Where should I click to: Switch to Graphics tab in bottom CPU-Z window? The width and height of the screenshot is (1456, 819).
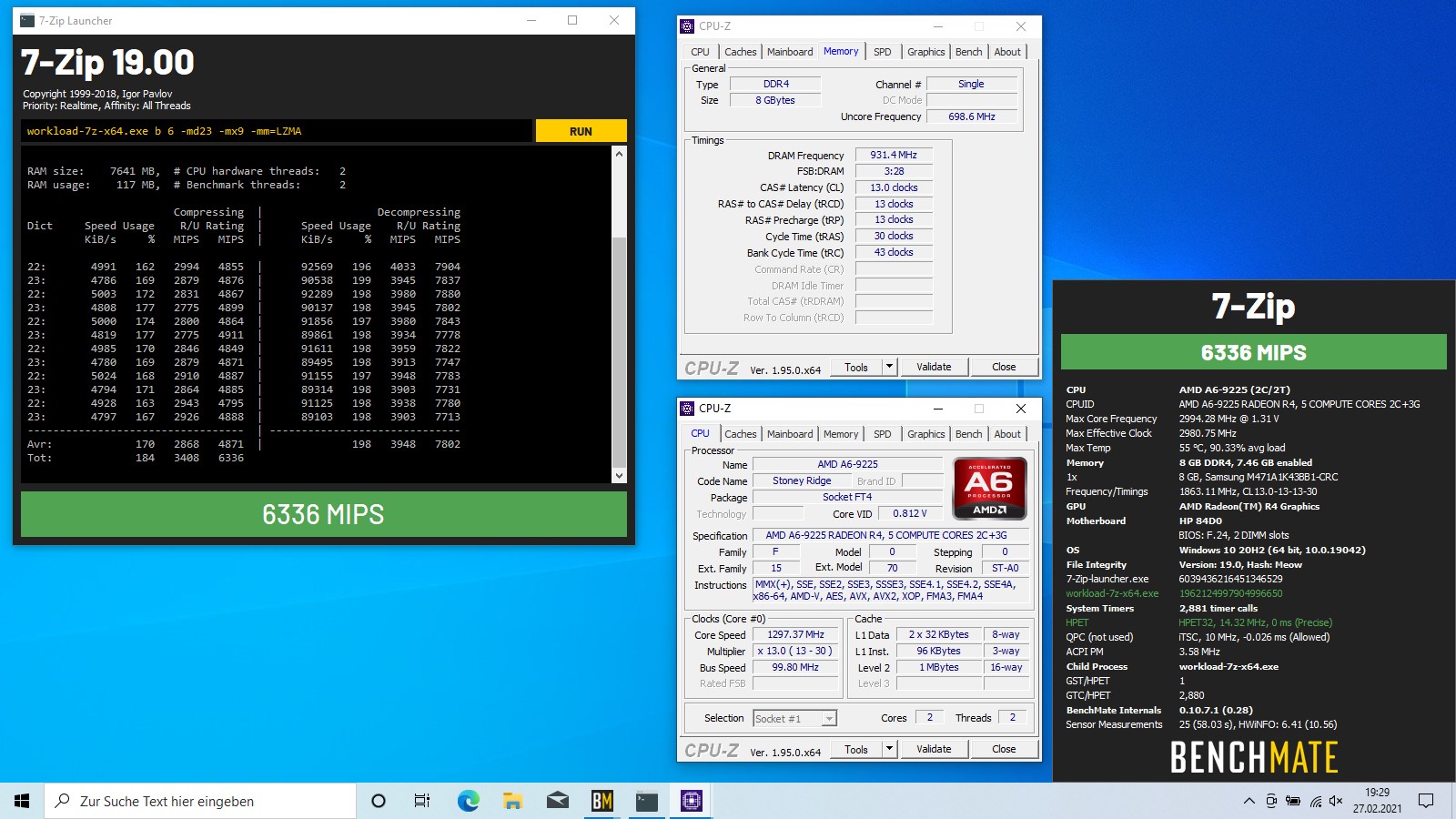click(x=926, y=434)
